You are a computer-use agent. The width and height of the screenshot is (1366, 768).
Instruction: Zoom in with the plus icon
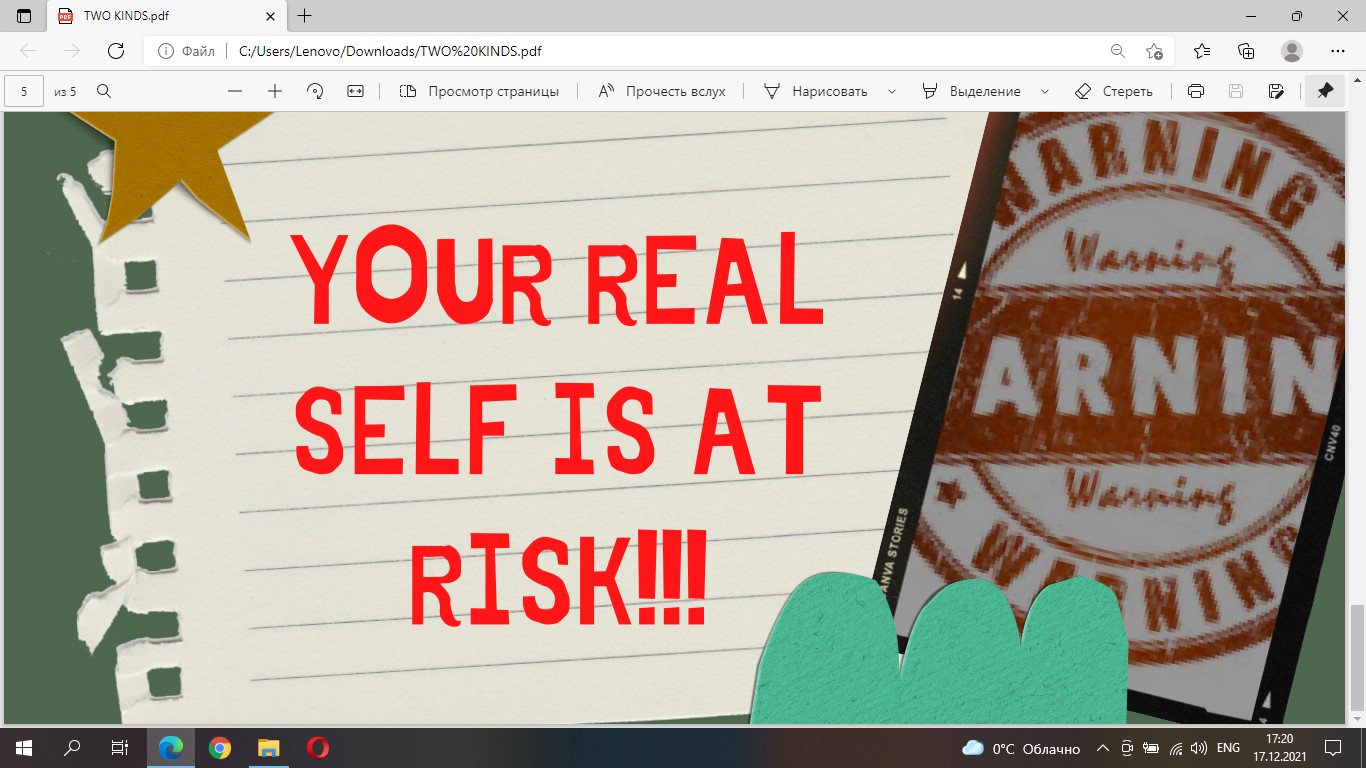tap(275, 91)
